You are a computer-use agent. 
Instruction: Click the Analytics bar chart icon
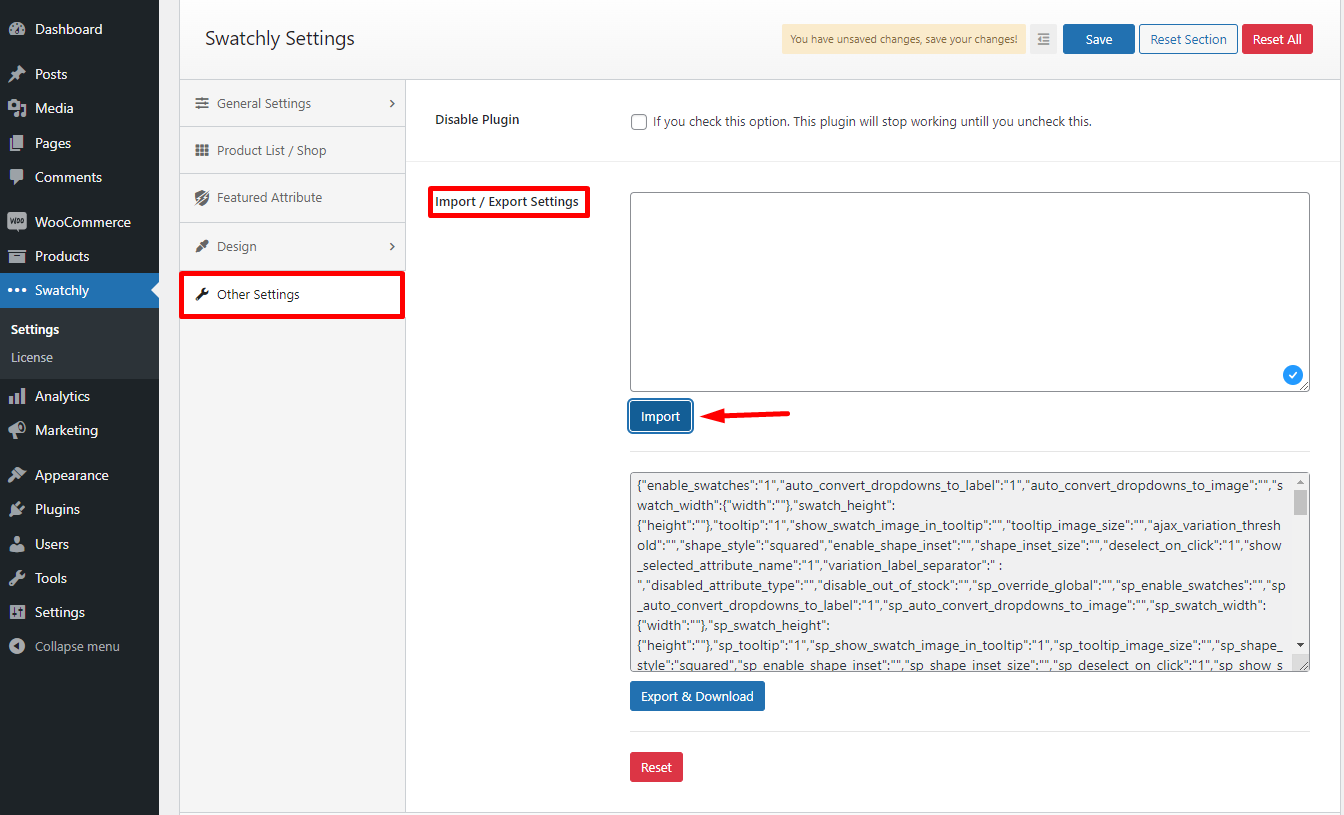[17, 396]
